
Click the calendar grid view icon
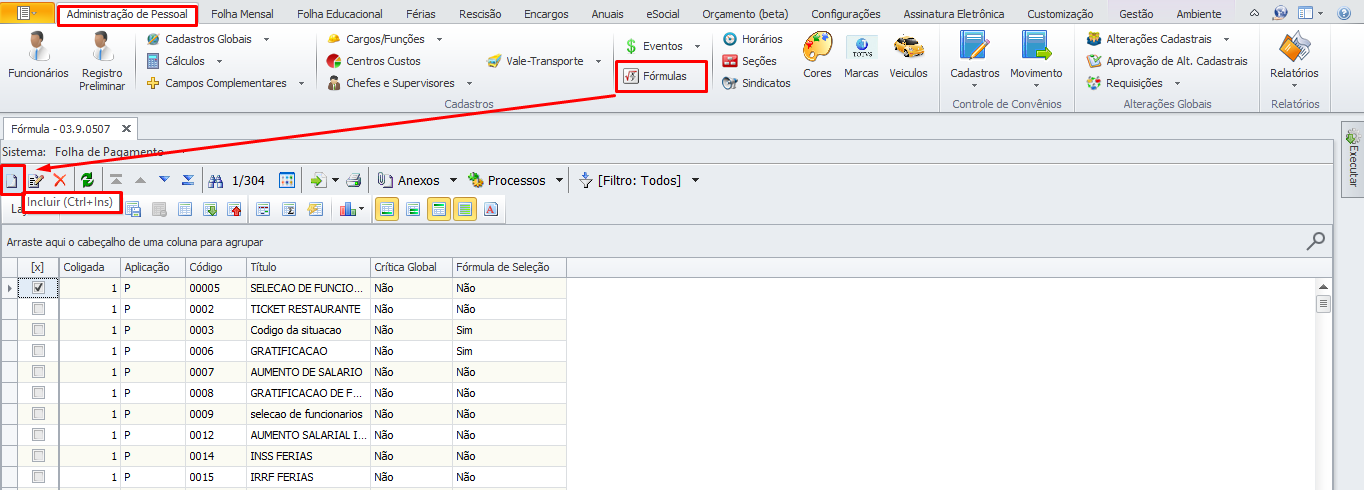tap(287, 180)
